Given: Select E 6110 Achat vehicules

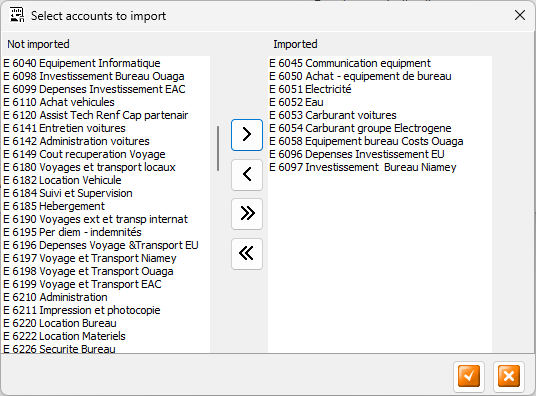Looking at the screenshot, I should pos(106,102).
